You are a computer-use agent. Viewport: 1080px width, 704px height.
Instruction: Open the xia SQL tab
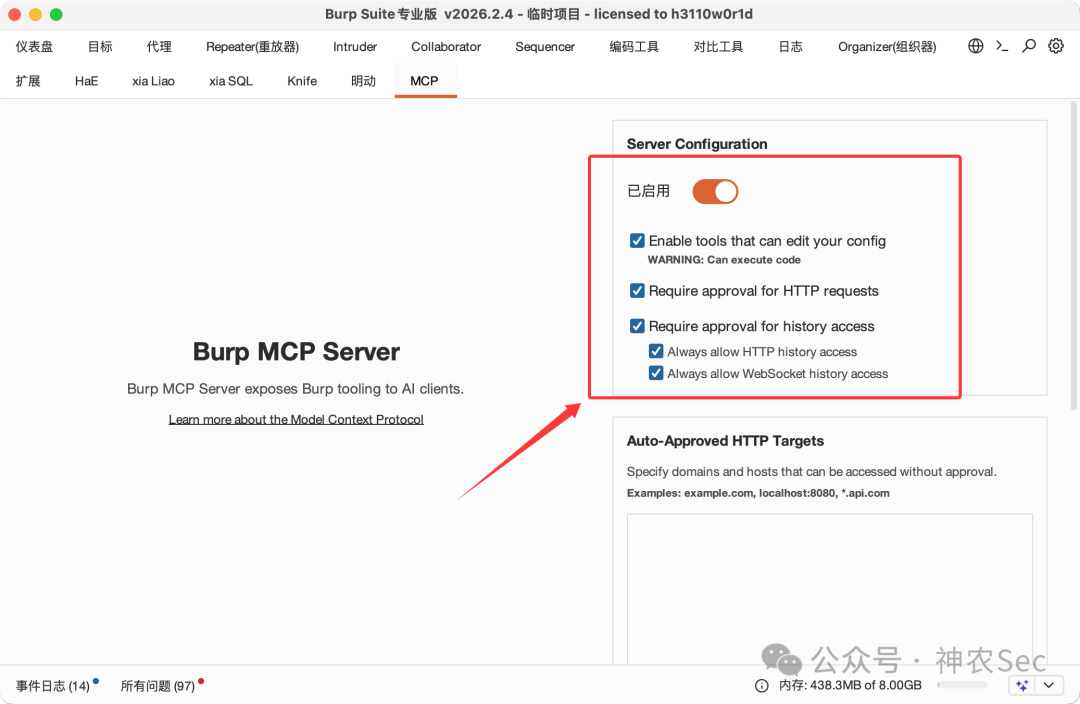tap(231, 81)
